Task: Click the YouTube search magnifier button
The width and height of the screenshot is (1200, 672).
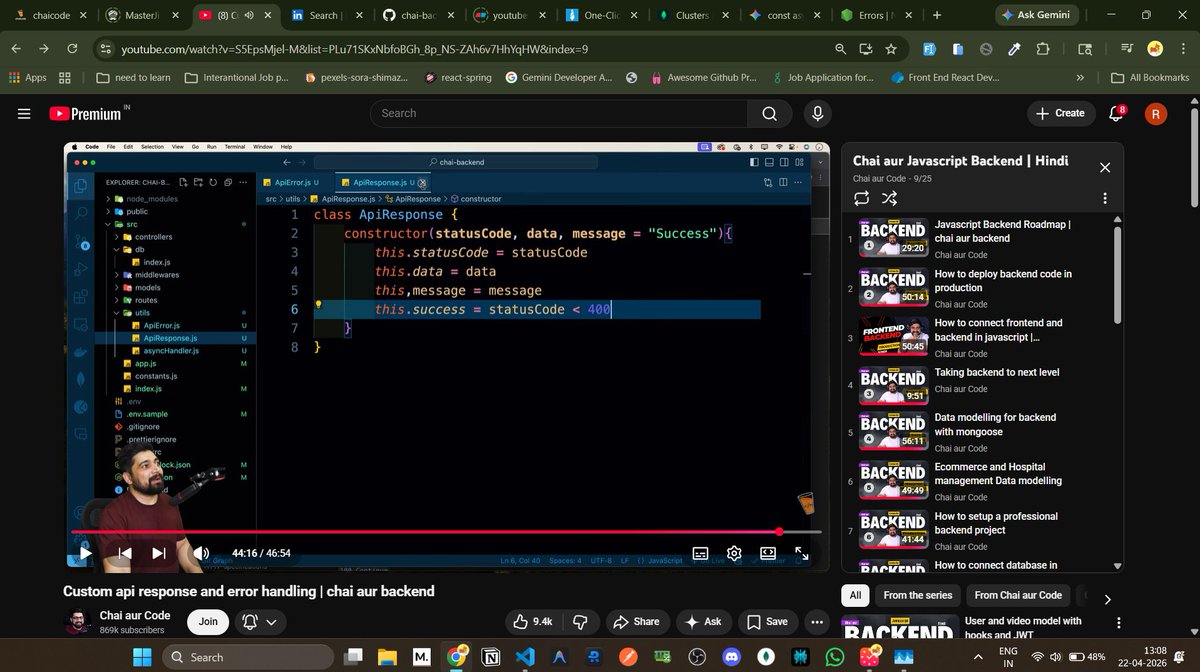Action: (770, 113)
